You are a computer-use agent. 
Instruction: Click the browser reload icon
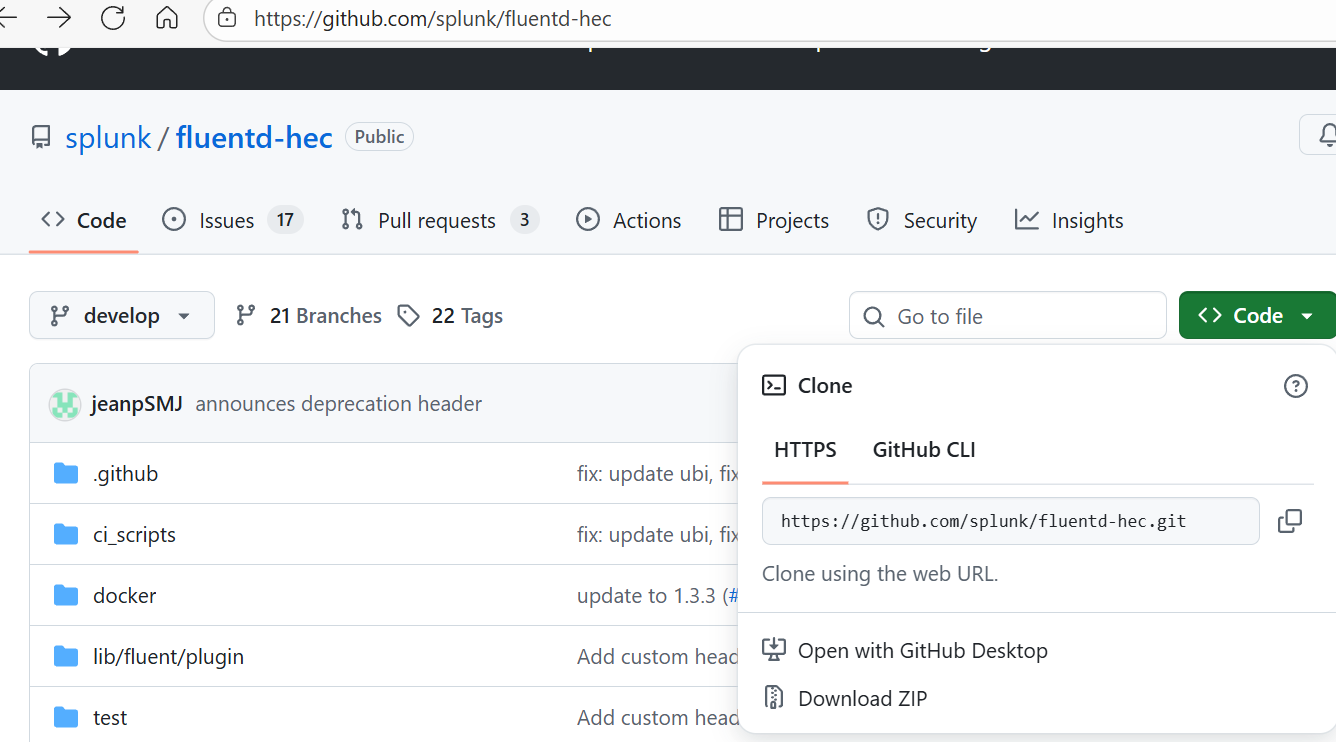(113, 17)
